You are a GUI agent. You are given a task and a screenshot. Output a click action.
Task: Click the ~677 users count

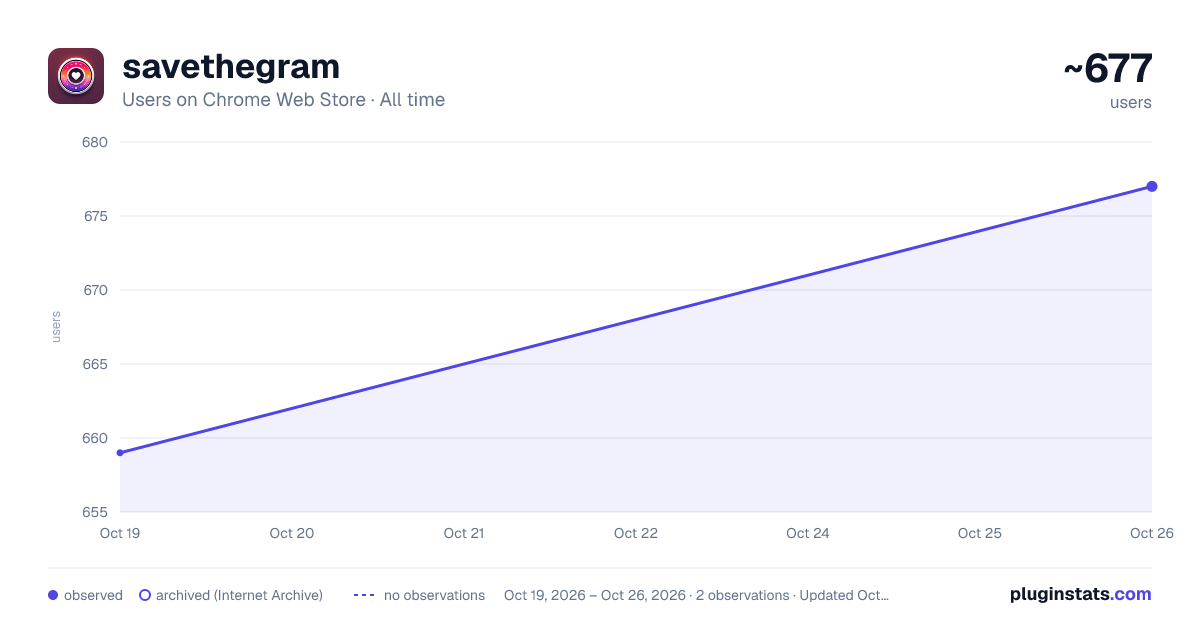tap(1108, 69)
